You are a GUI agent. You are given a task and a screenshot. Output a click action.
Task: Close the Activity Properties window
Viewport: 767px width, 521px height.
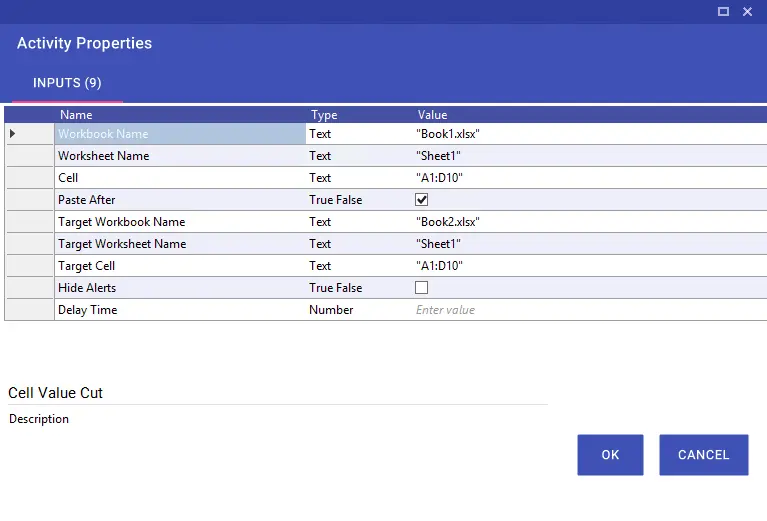pyautogui.click(x=747, y=11)
